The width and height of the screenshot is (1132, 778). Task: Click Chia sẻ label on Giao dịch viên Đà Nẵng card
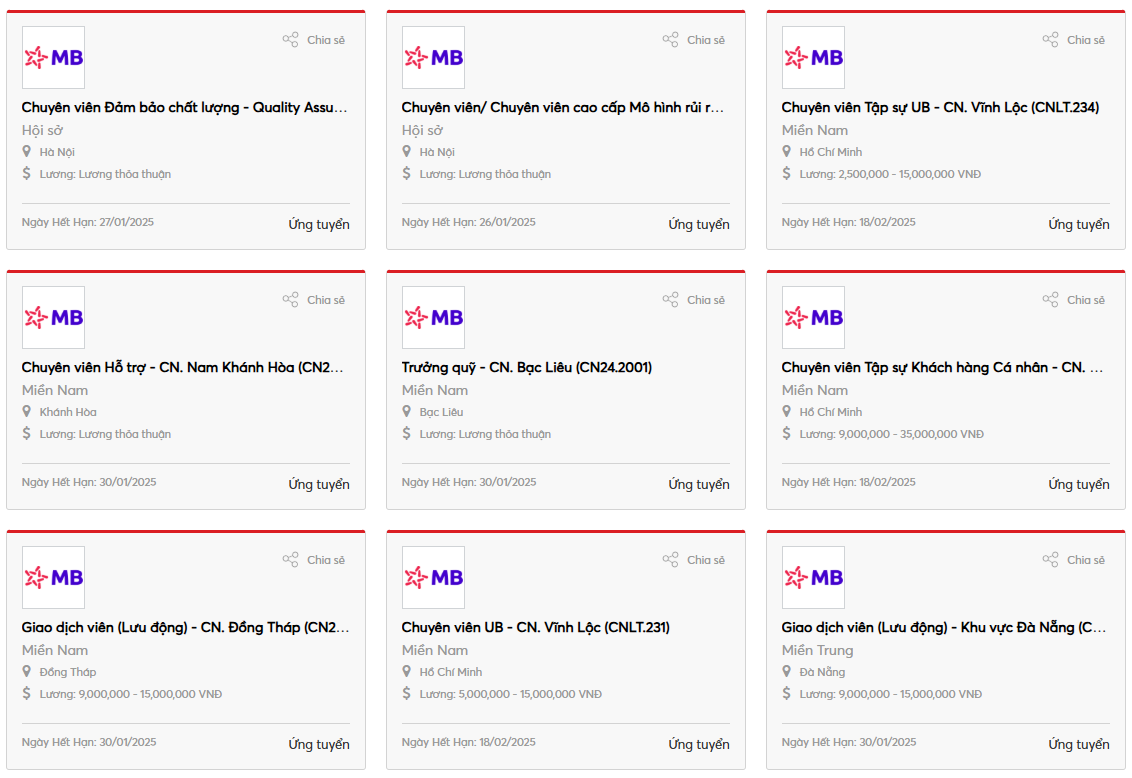point(1086,559)
